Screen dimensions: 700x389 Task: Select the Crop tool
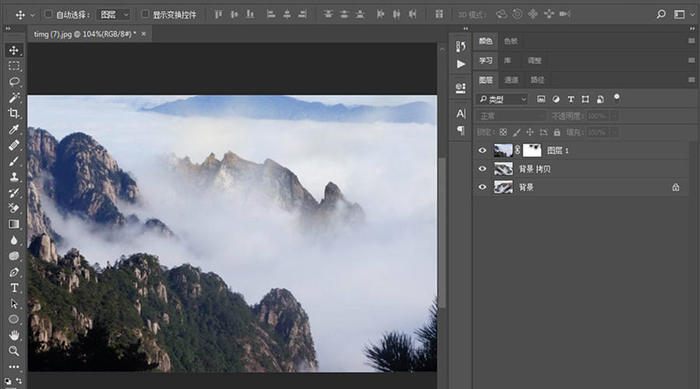pyautogui.click(x=14, y=113)
